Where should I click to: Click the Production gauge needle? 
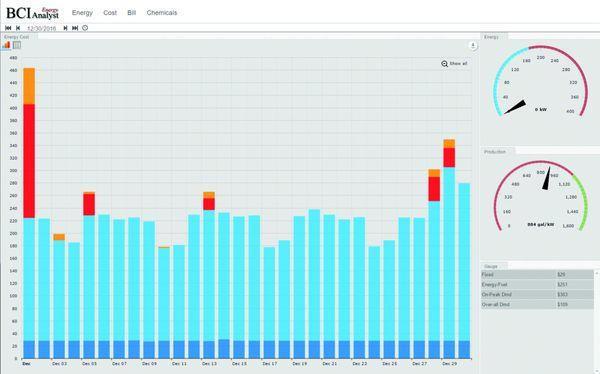point(547,178)
